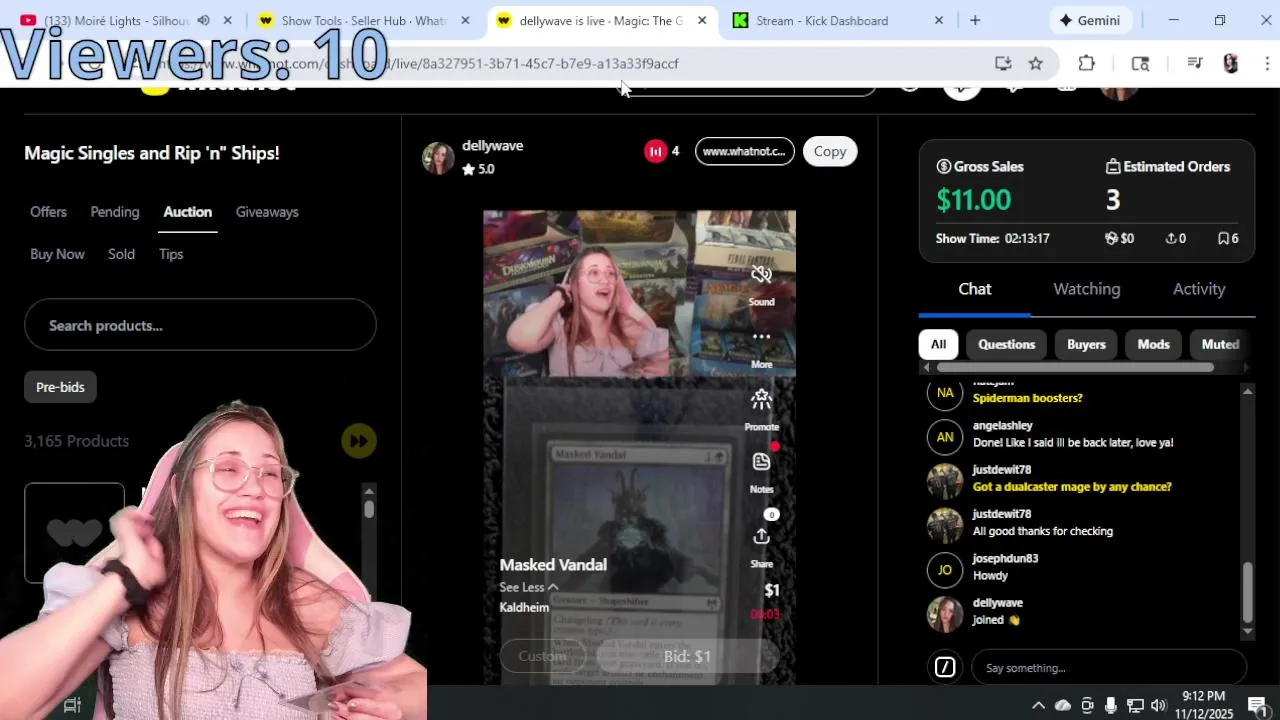Mute the YouTube Moiré Lights tab audio
This screenshot has width=1280, height=720.
click(204, 20)
